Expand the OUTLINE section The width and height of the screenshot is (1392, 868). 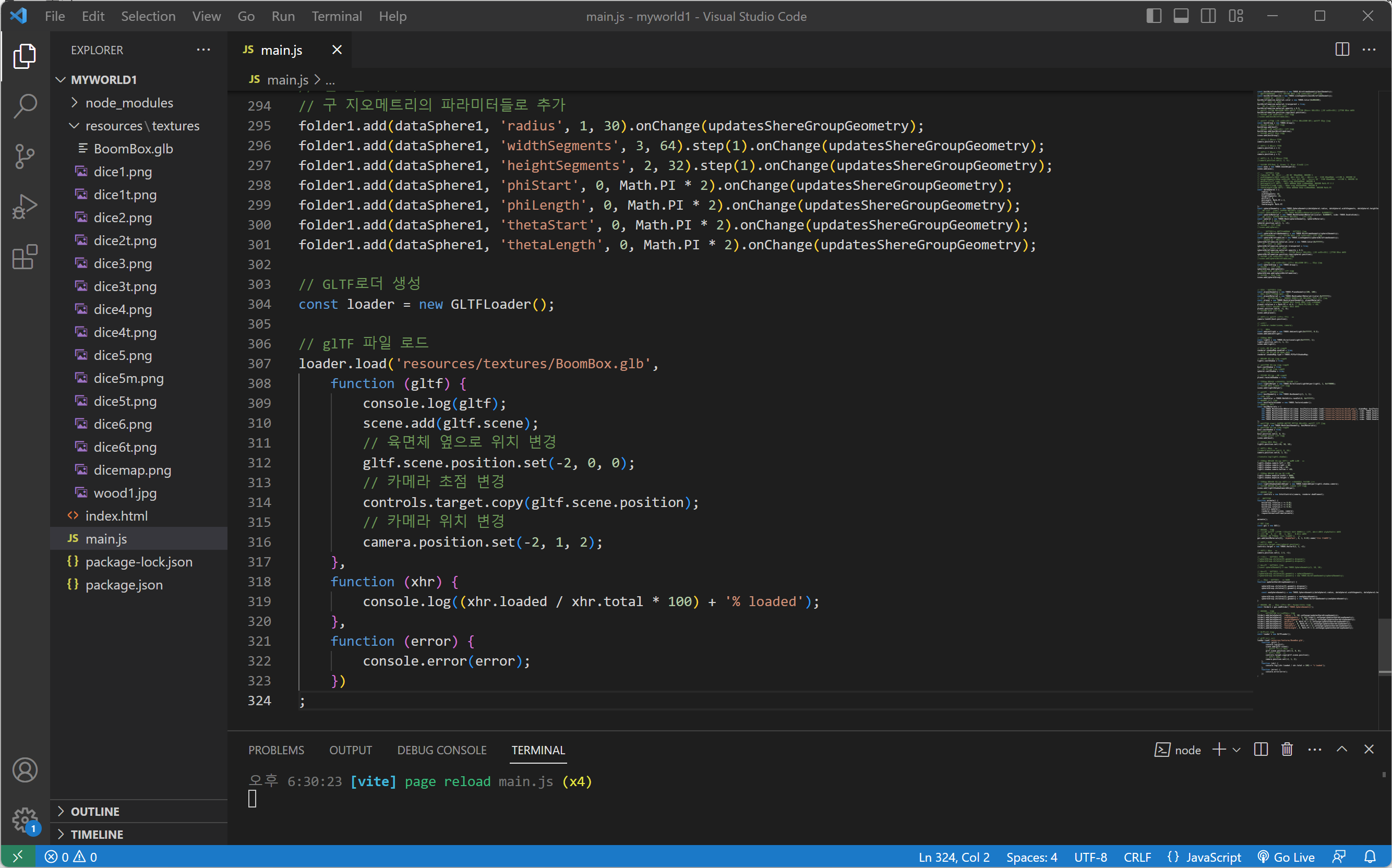click(95, 811)
